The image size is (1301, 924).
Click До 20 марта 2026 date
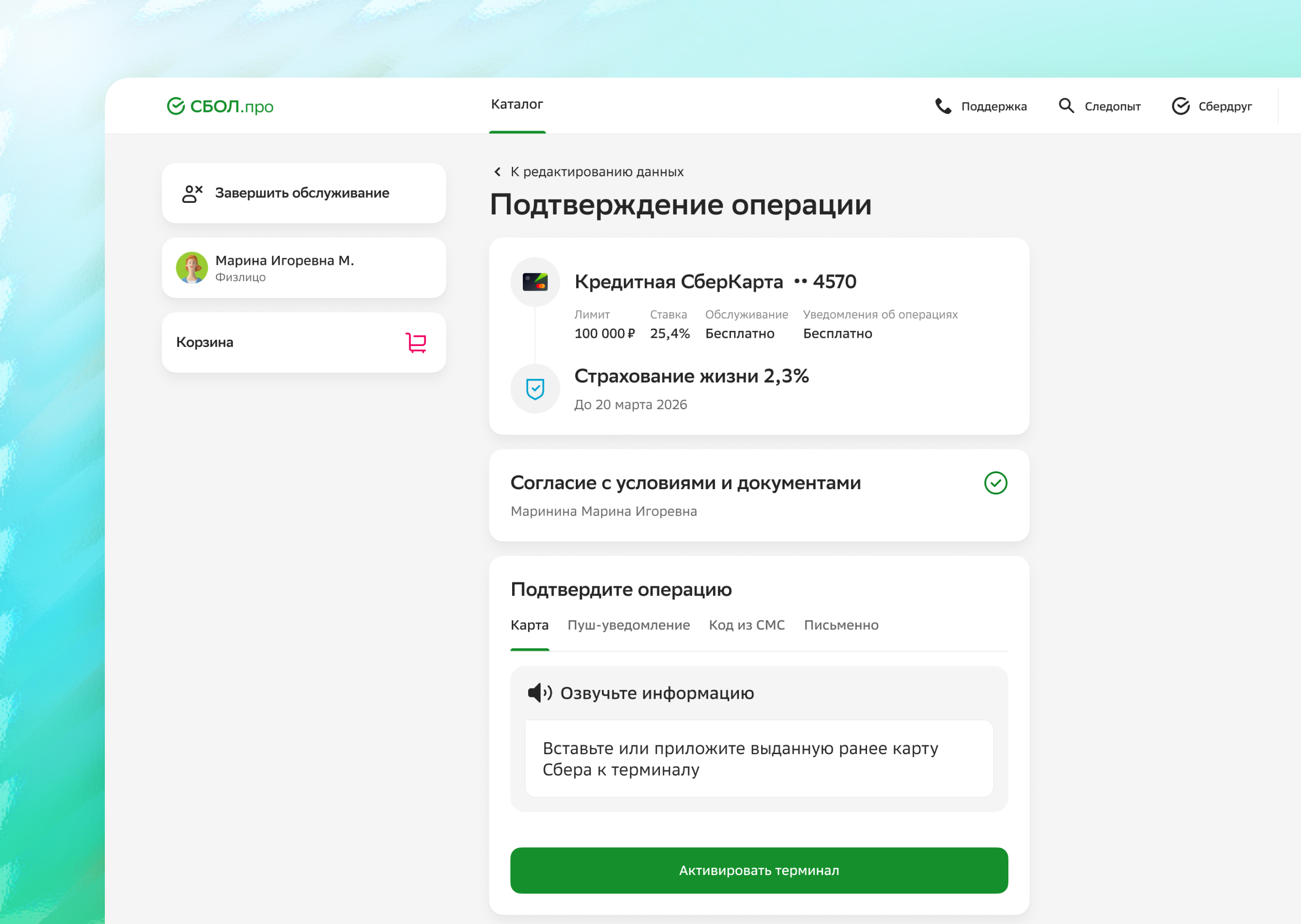tap(630, 405)
